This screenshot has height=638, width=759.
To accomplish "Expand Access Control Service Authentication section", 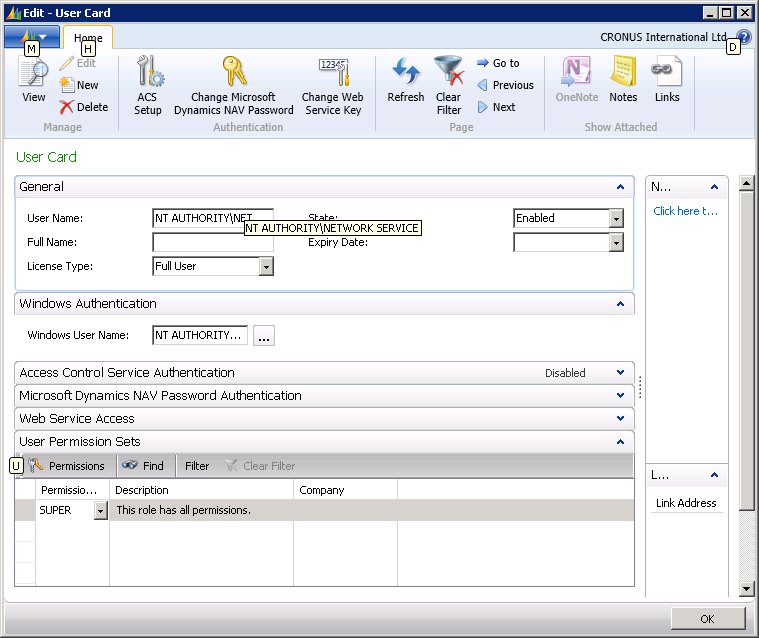I will [x=620, y=373].
